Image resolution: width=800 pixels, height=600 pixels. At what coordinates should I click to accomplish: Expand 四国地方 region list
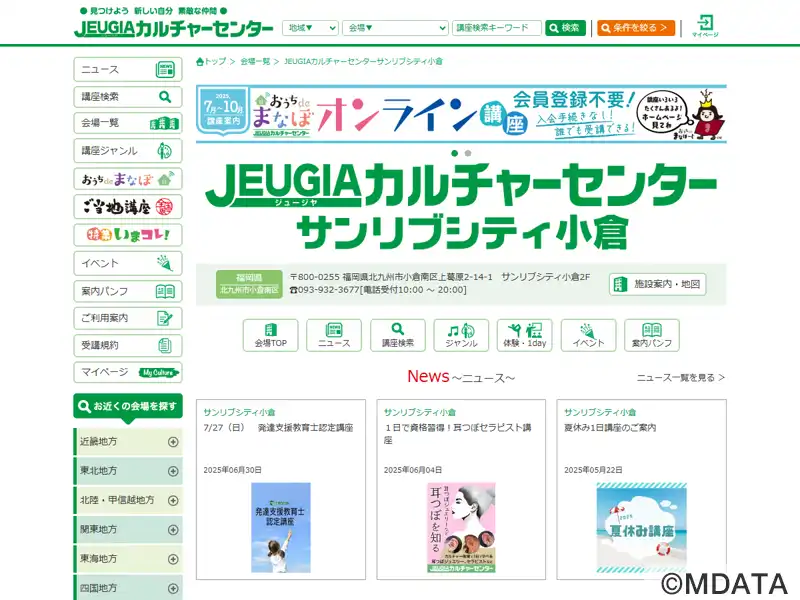click(x=128, y=588)
